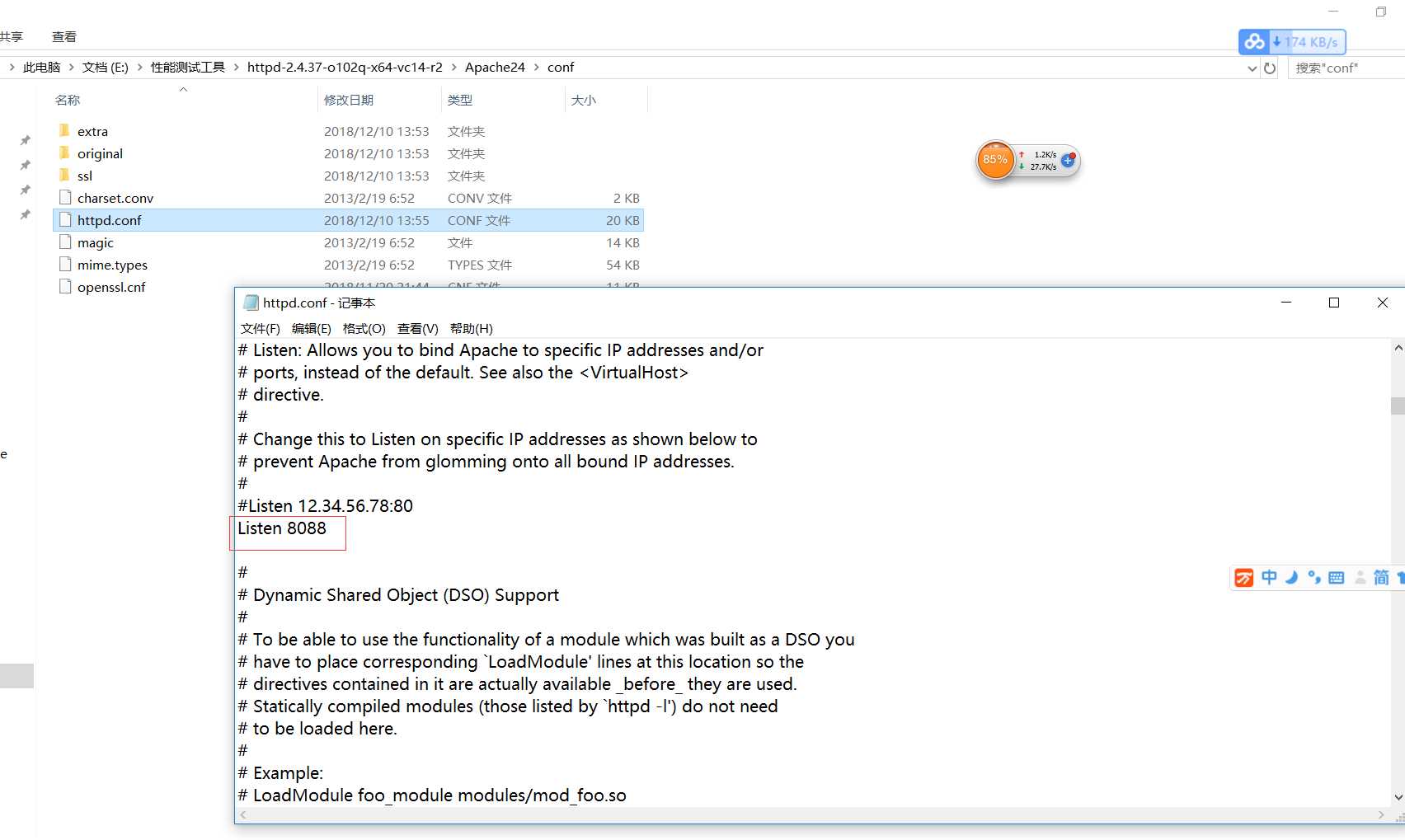The height and width of the screenshot is (840, 1405).
Task: Expand the chevron after 性能测试工具 in breadcrumb
Action: pos(237,67)
